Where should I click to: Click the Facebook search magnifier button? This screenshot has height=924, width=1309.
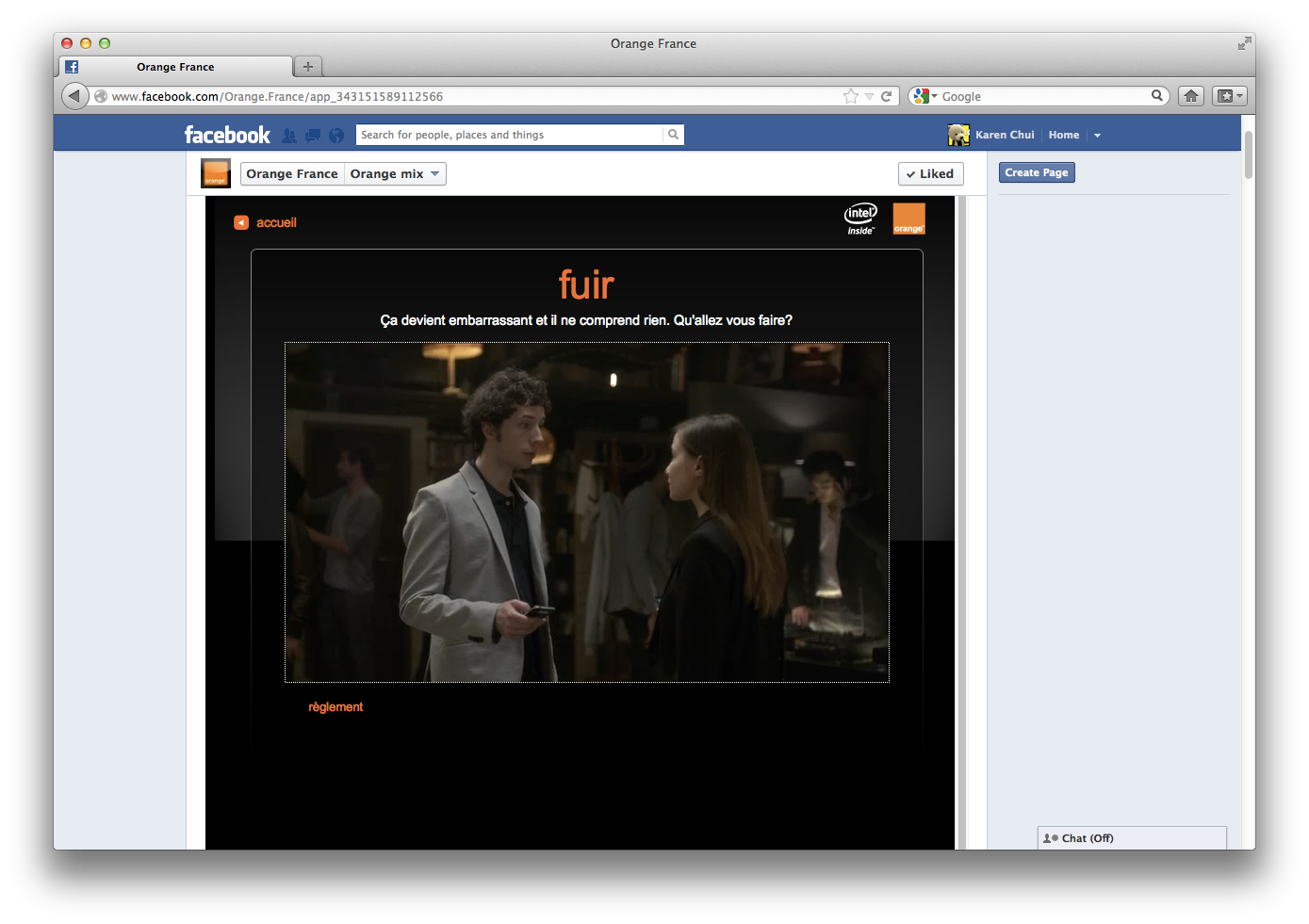click(x=673, y=135)
